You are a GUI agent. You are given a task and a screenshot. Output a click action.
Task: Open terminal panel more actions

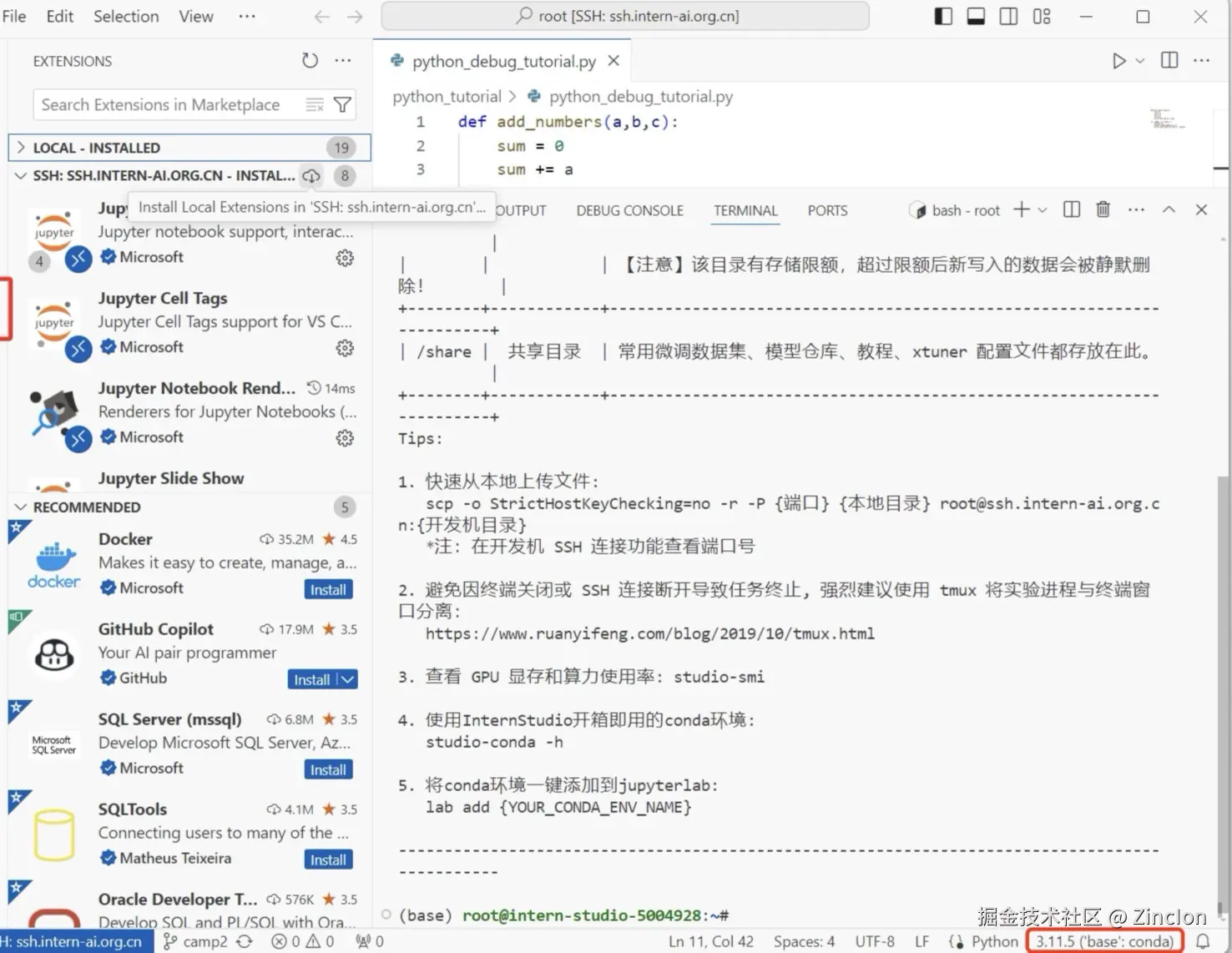coord(1136,209)
